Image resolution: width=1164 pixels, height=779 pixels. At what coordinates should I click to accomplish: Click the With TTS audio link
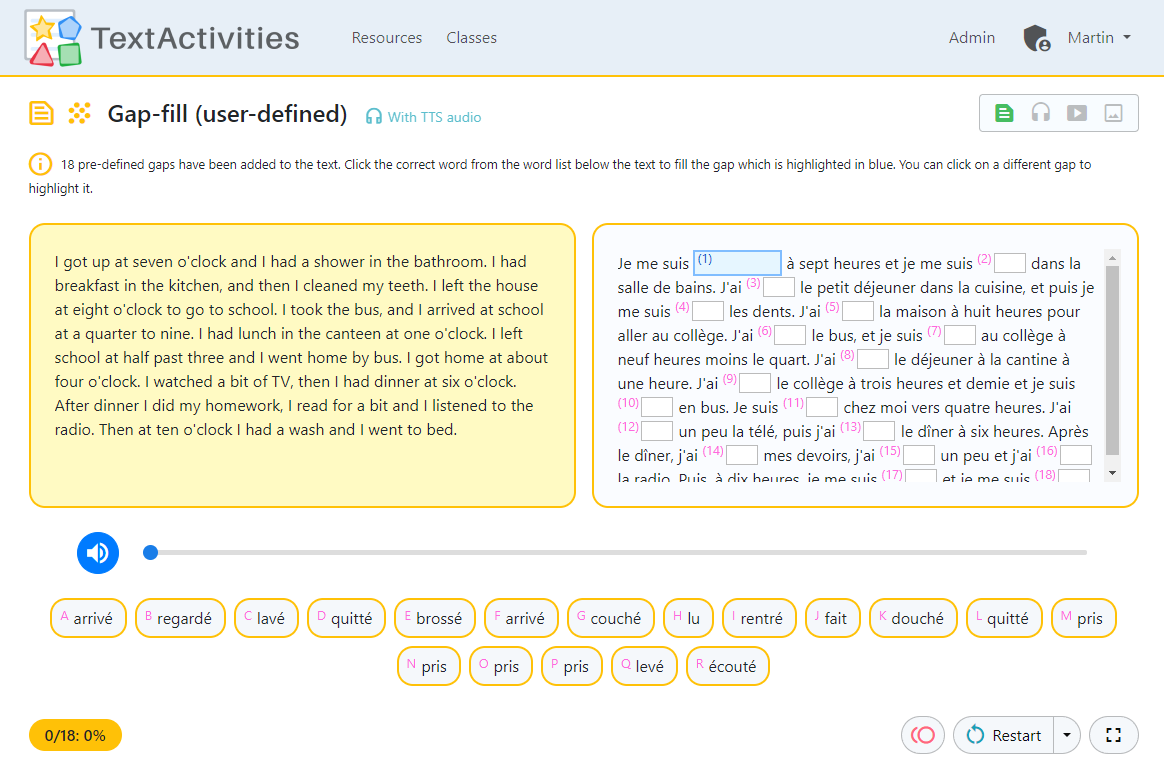tap(434, 117)
